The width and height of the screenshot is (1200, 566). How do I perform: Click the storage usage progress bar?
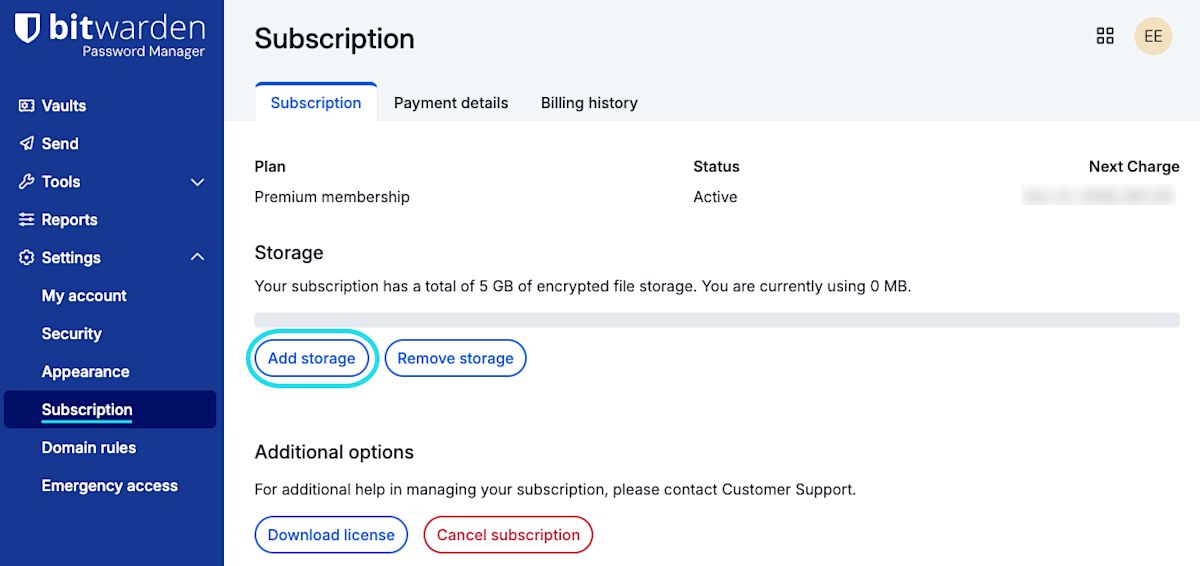tap(717, 320)
